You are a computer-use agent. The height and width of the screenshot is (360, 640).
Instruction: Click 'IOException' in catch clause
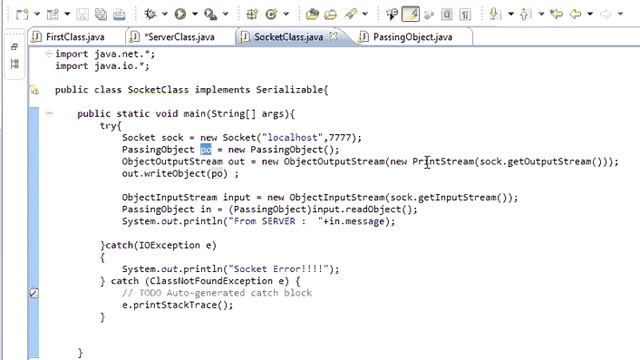[x=169, y=245]
